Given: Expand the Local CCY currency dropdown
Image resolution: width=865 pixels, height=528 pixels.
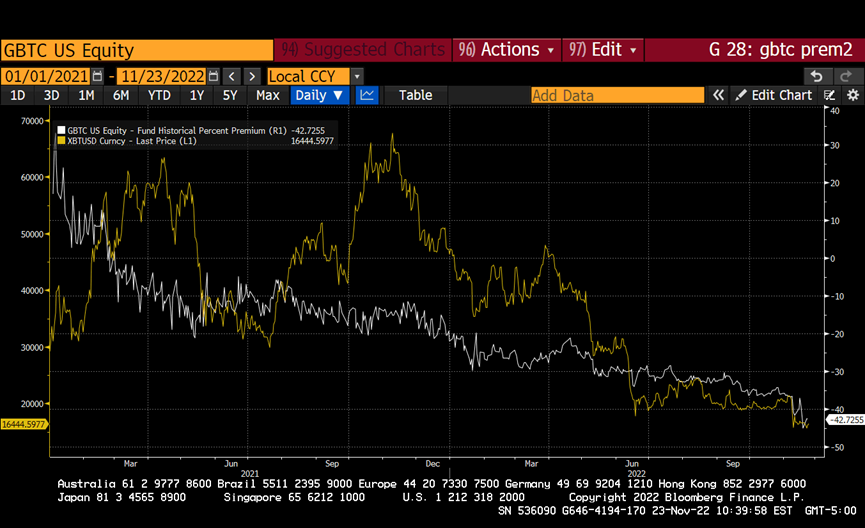Looking at the screenshot, I should click(357, 76).
